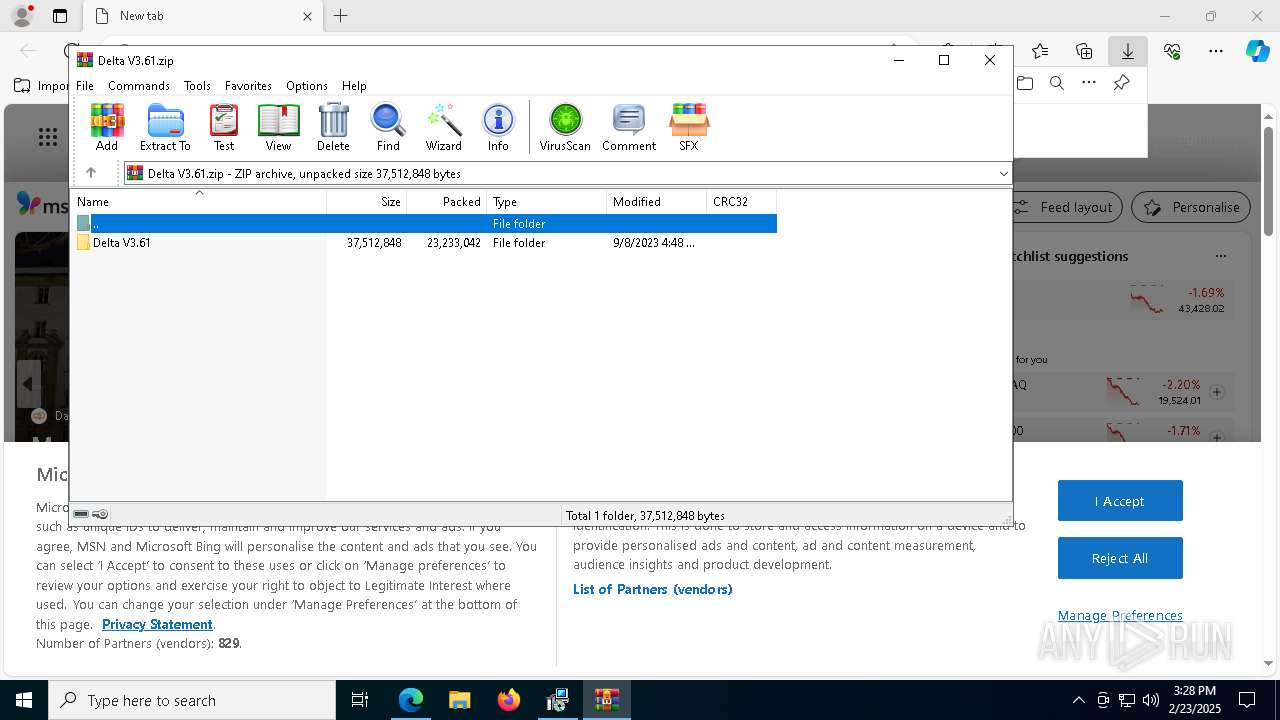The height and width of the screenshot is (720, 1280).
Task: Sort by Modified column header
Action: coord(657,202)
